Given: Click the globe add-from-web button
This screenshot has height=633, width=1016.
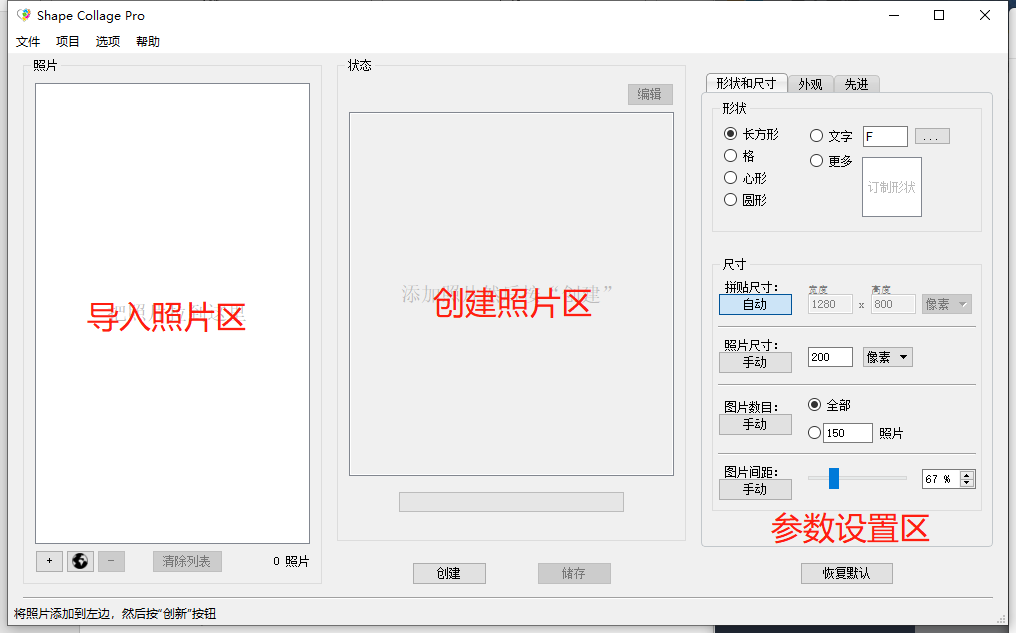Looking at the screenshot, I should pyautogui.click(x=80, y=561).
